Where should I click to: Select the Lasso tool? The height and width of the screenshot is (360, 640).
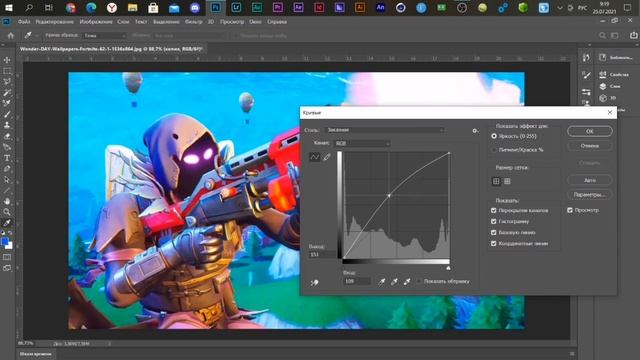[x=7, y=82]
